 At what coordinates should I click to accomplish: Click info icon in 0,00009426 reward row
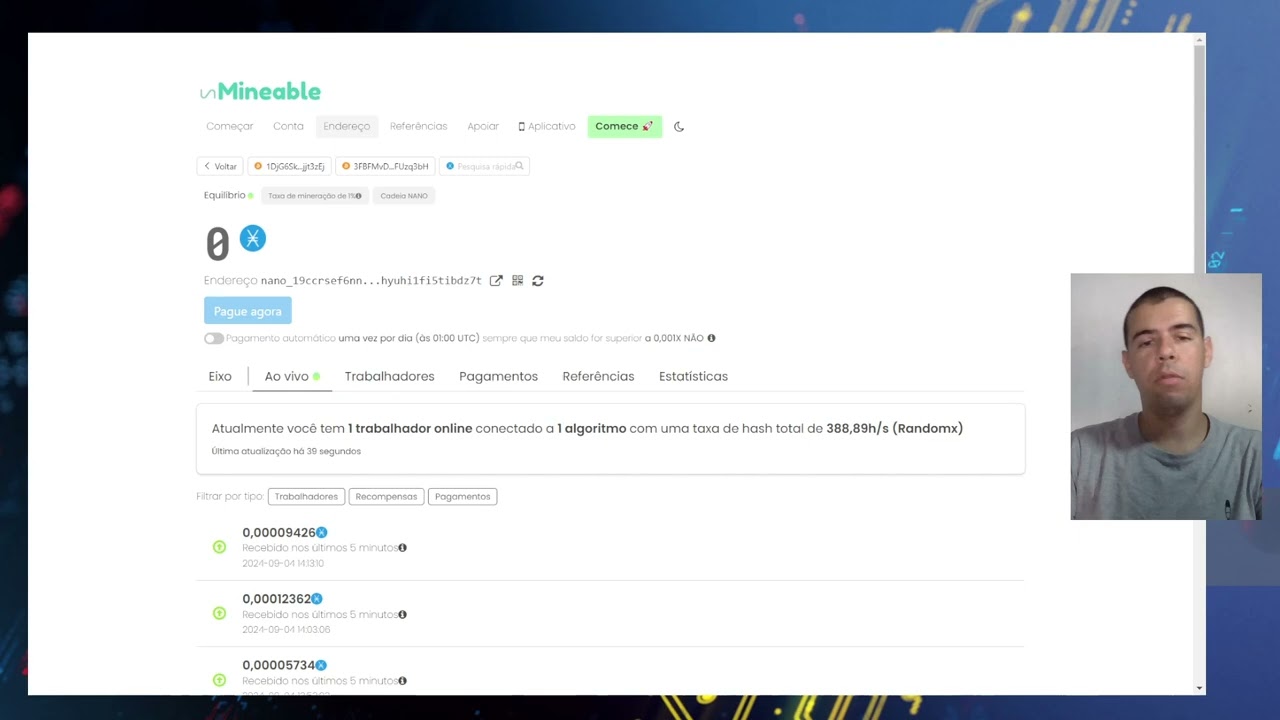[402, 548]
